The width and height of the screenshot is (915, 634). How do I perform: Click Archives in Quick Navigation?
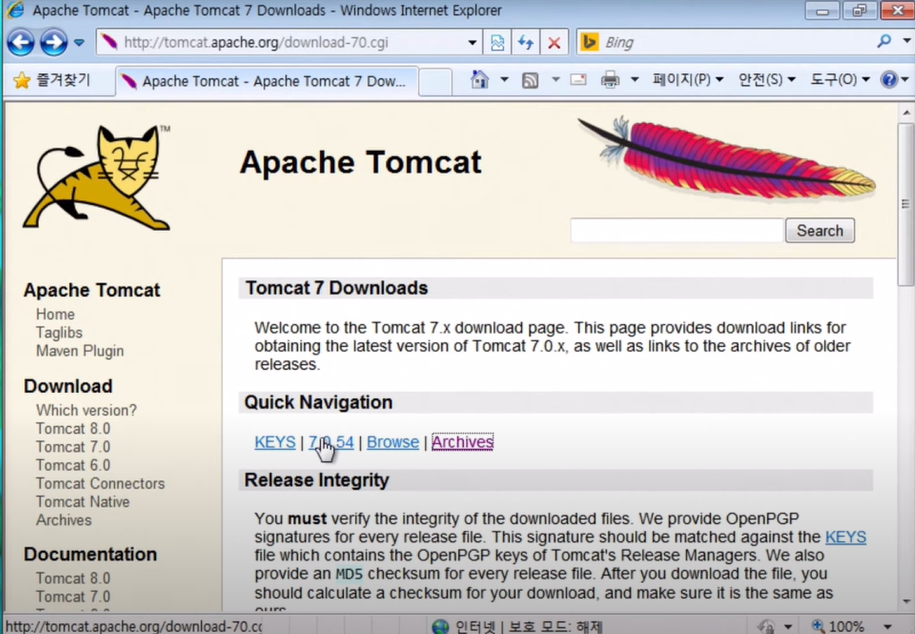462,443
